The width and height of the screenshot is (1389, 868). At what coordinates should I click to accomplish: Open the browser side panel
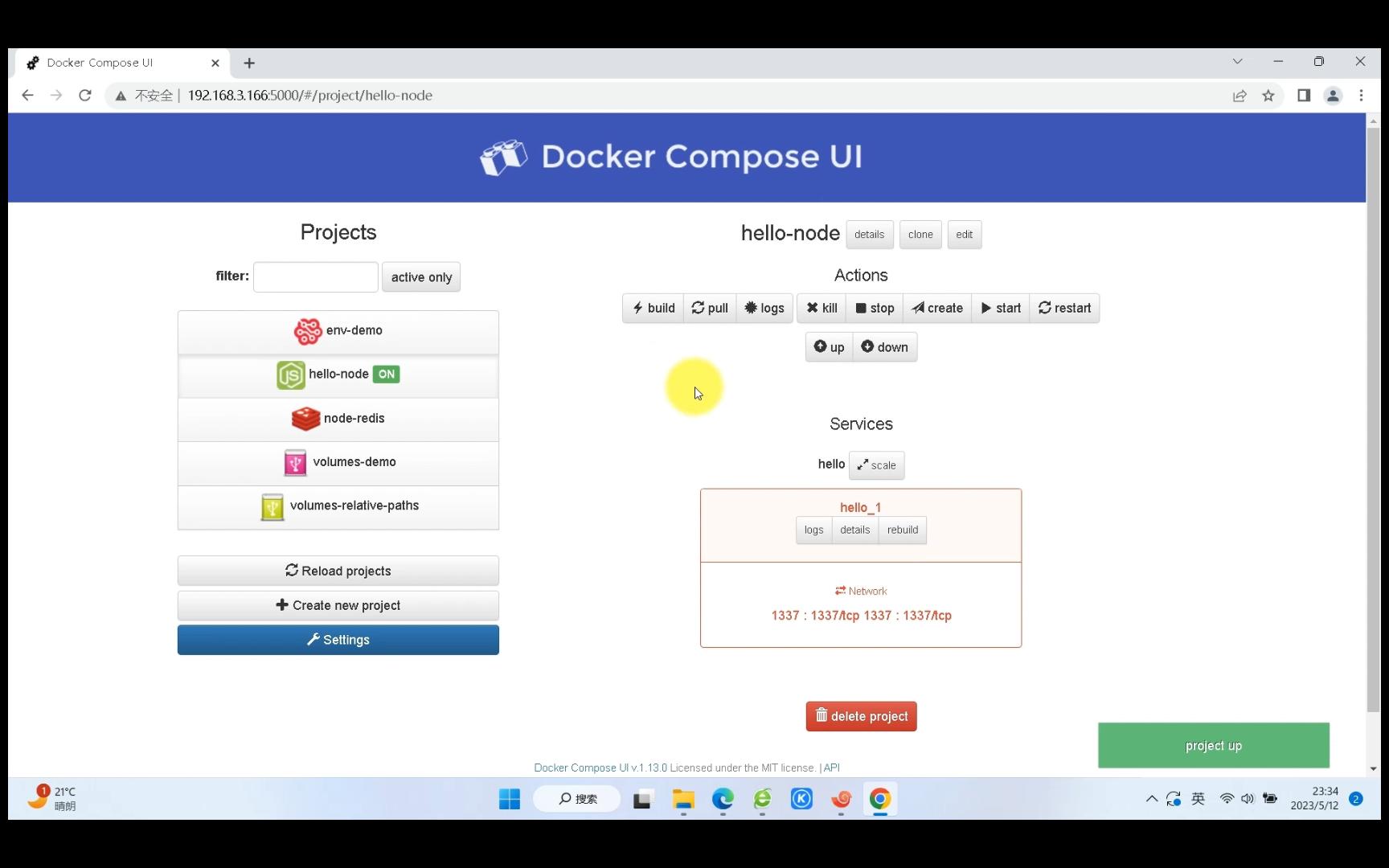coord(1304,96)
